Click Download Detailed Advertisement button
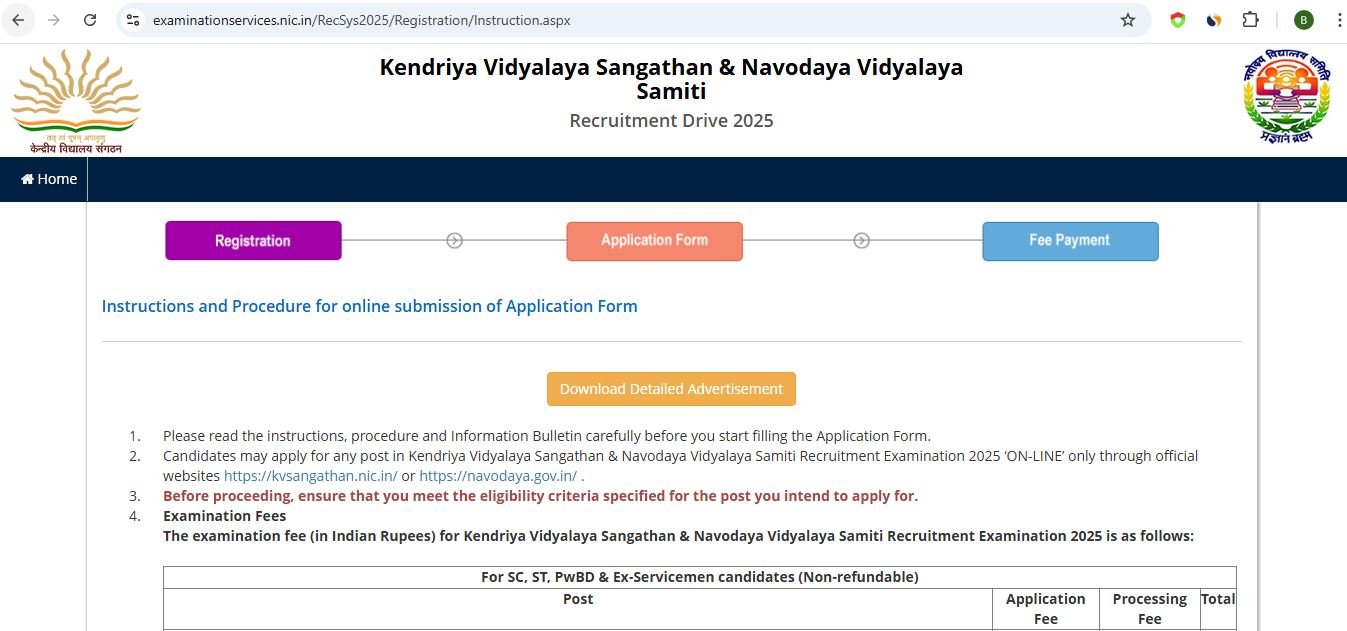 pos(671,389)
